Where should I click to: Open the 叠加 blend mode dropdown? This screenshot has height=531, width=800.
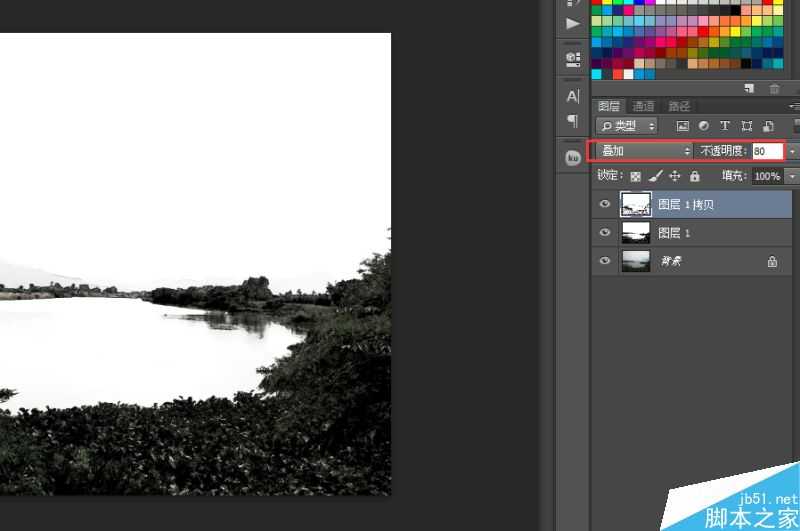642,151
